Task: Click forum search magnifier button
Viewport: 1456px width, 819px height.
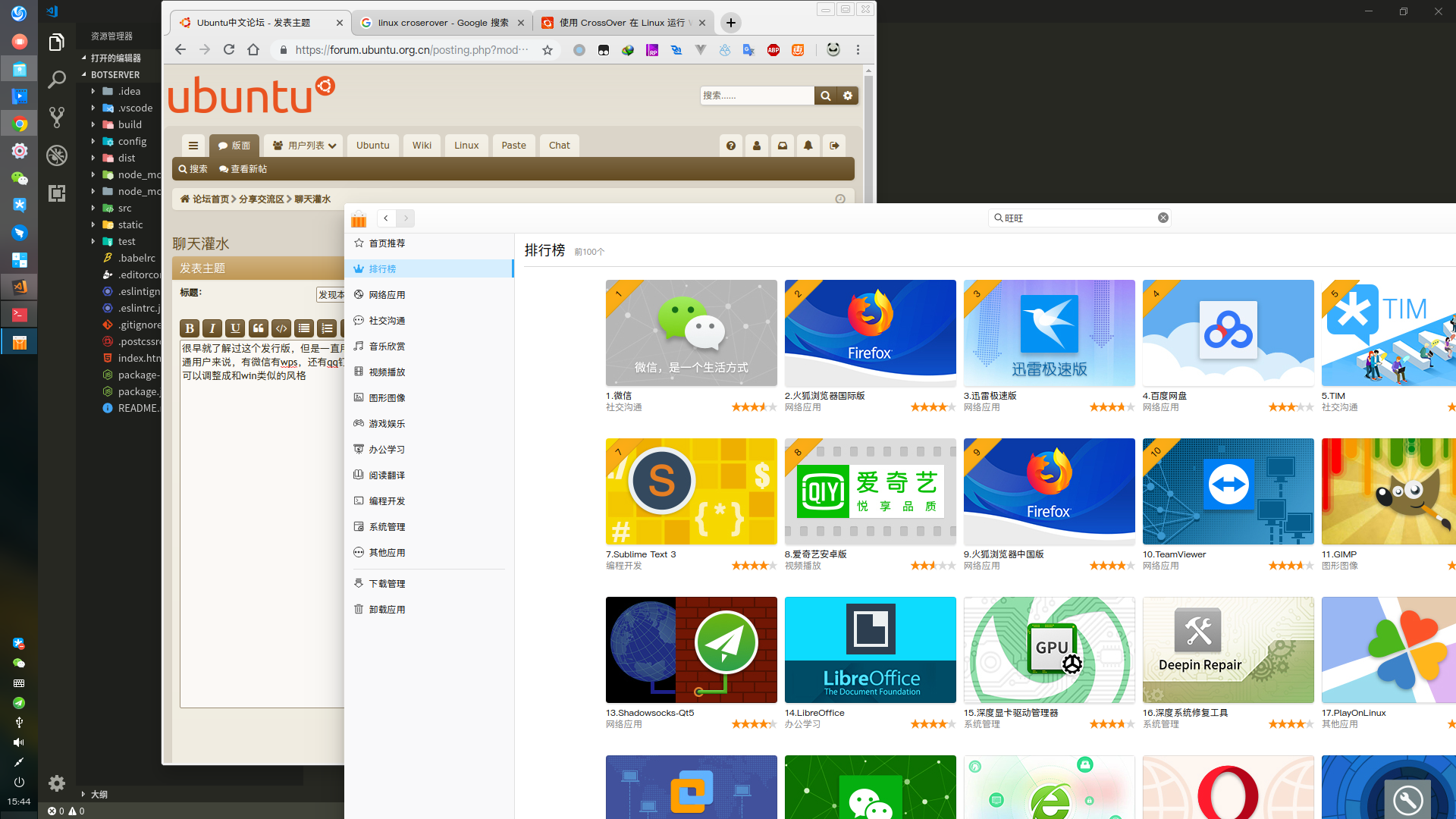Action: pos(826,96)
